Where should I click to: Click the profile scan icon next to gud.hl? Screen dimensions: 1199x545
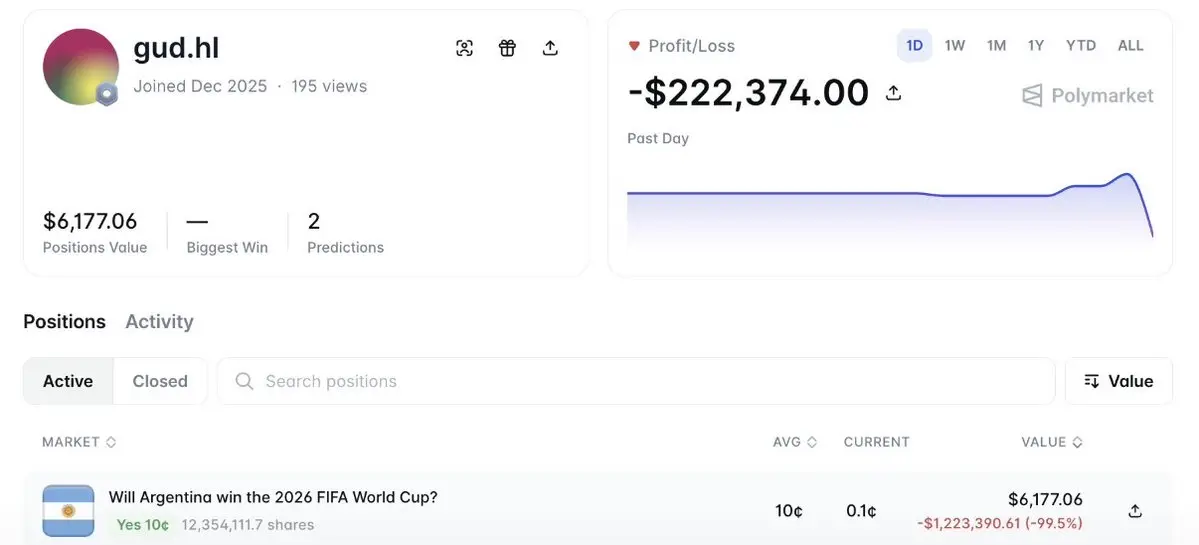click(464, 48)
